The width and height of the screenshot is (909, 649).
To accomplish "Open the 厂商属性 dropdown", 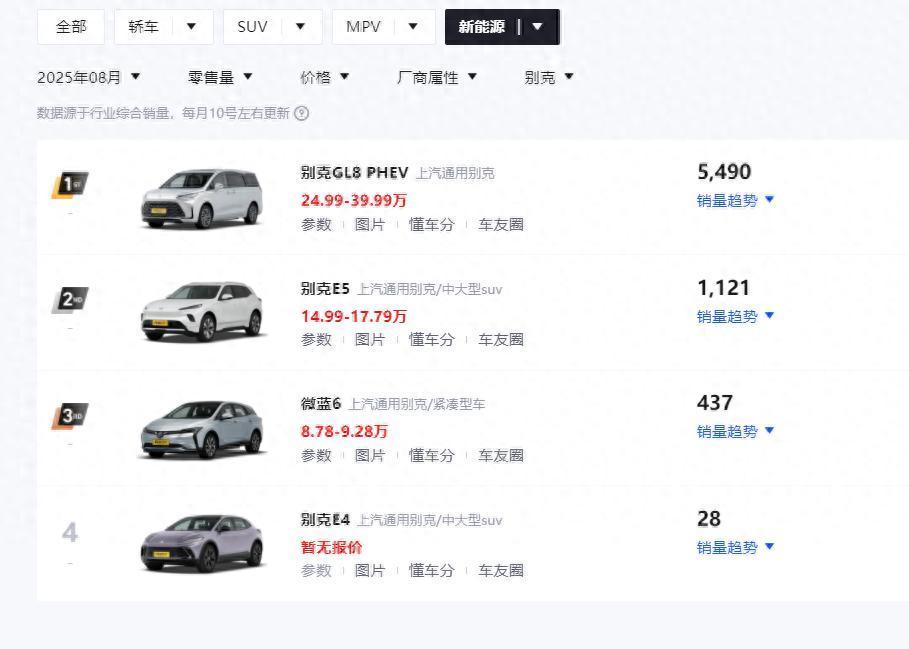I will tap(437, 77).
